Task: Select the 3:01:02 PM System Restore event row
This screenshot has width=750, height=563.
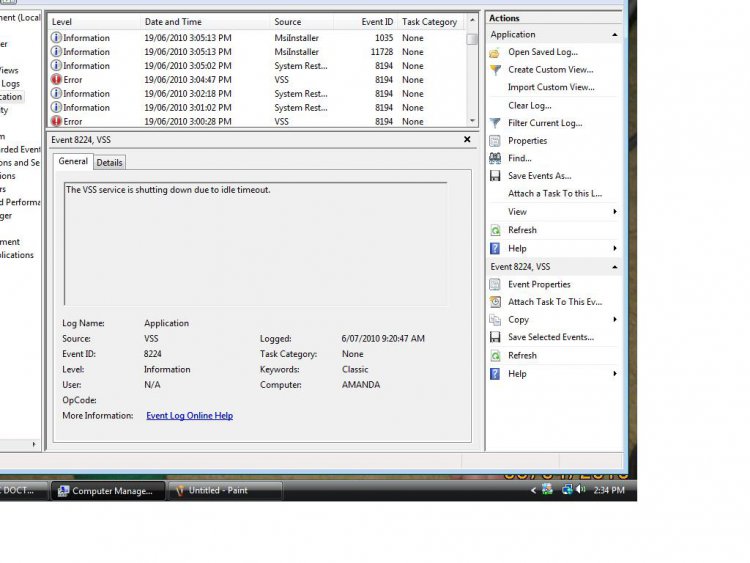Action: coord(257,107)
